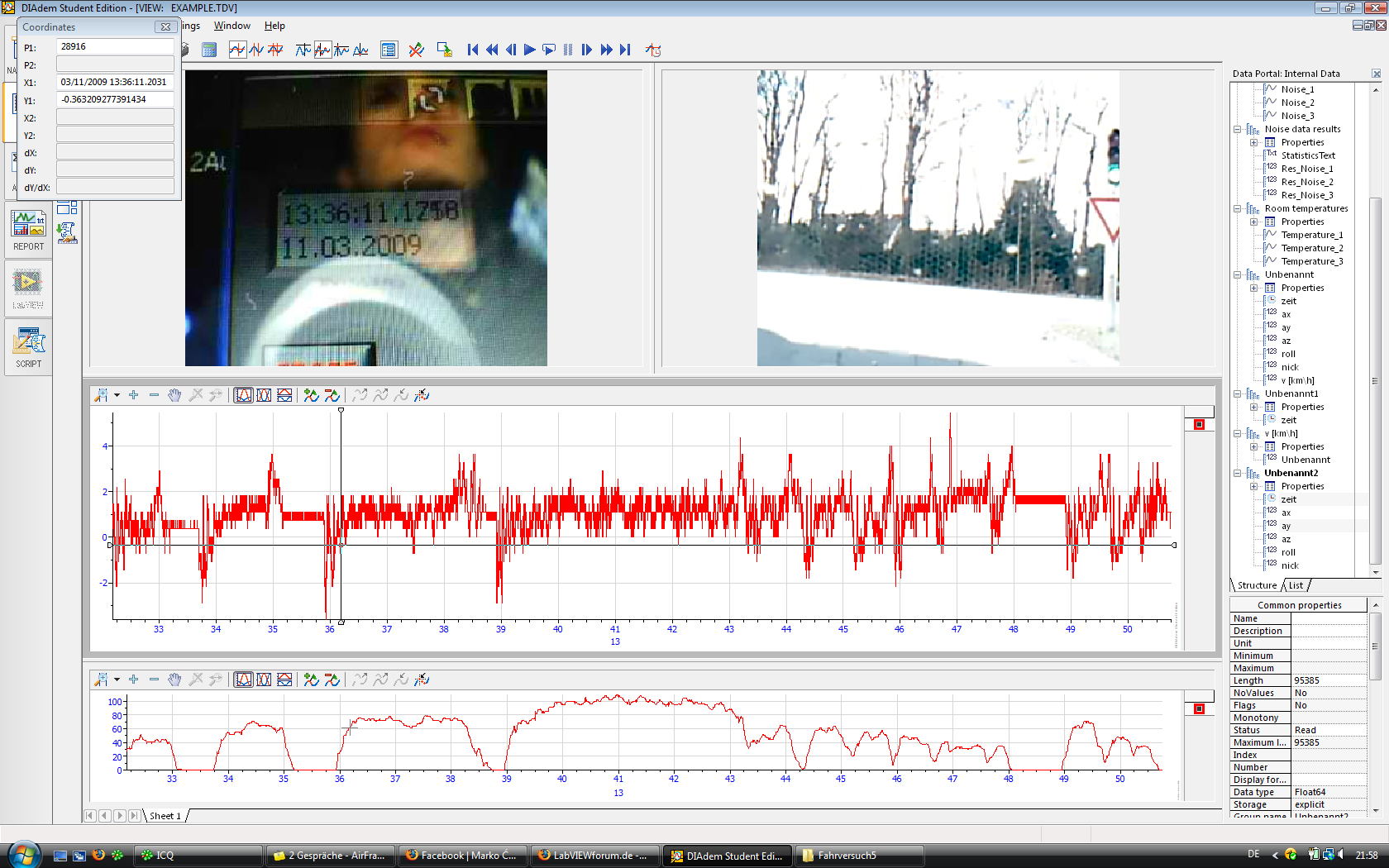Click remove-curve icon in lower graph toolbar
Image resolution: width=1389 pixels, height=868 pixels.
332,680
